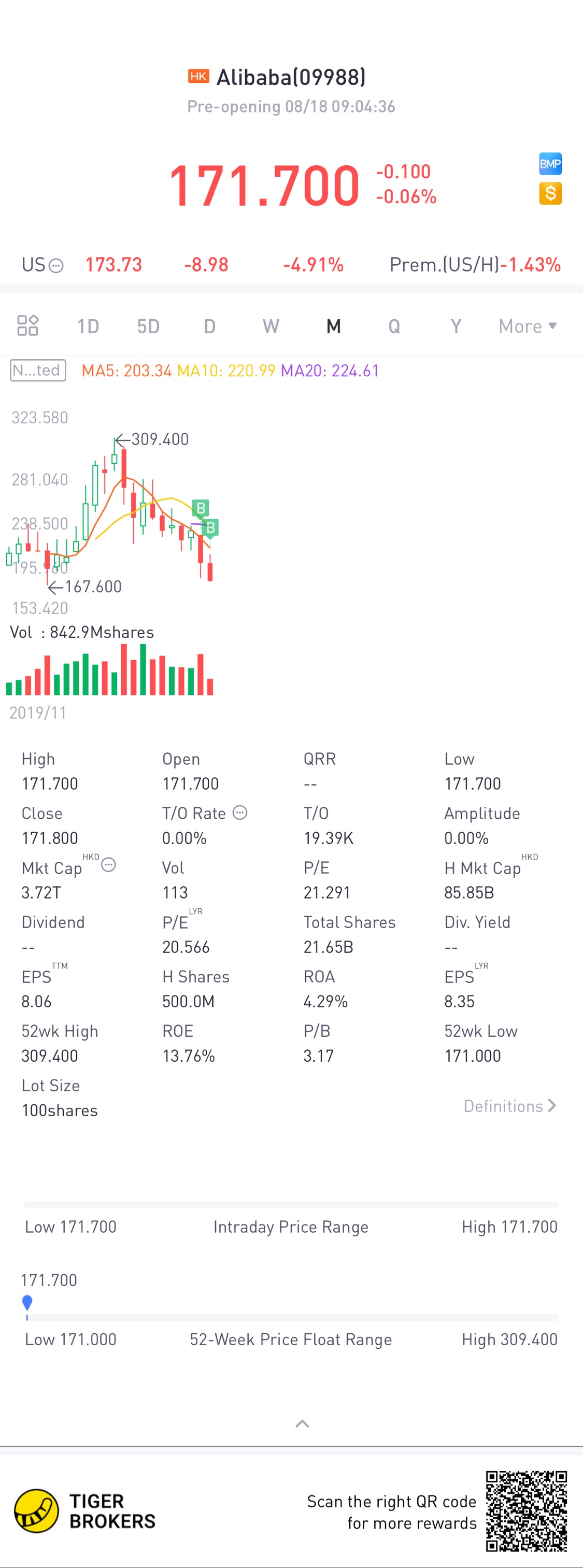The width and height of the screenshot is (583, 1568).
Task: Open the More timeframe dropdown
Action: 527,326
